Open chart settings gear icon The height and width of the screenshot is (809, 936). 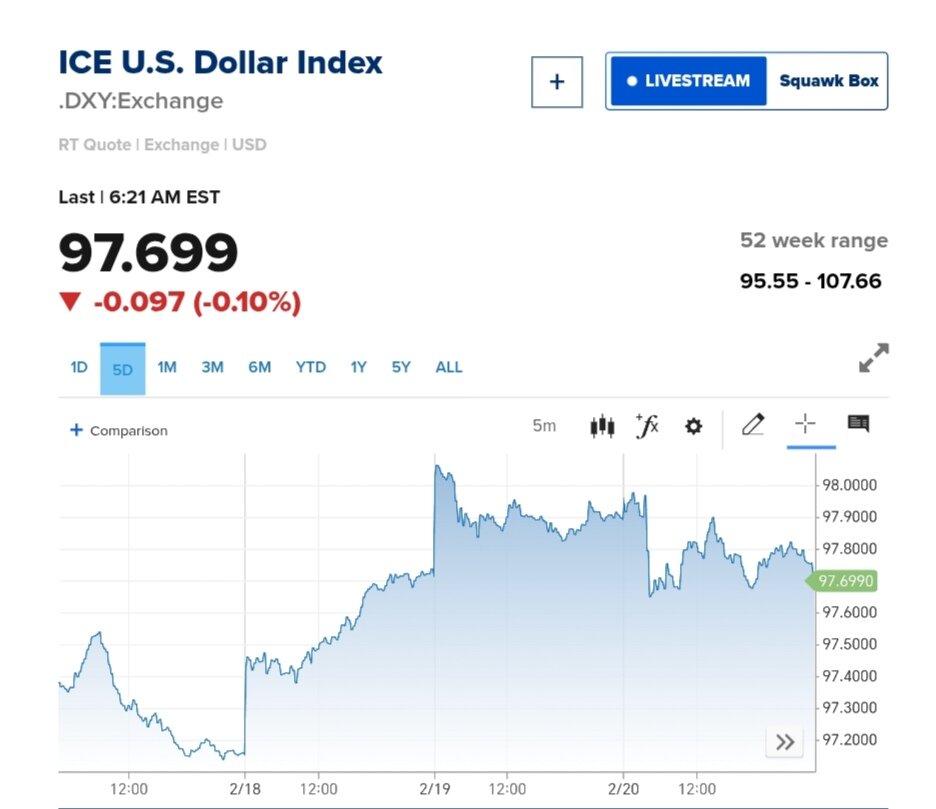[693, 427]
